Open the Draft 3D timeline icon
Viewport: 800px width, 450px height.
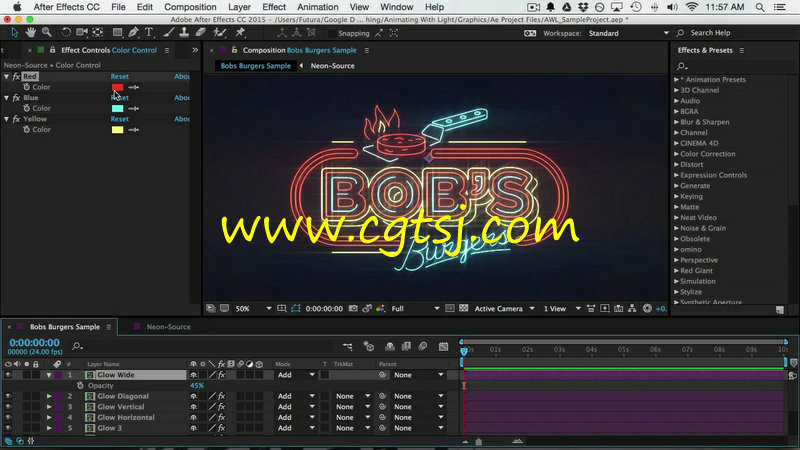click(x=368, y=346)
